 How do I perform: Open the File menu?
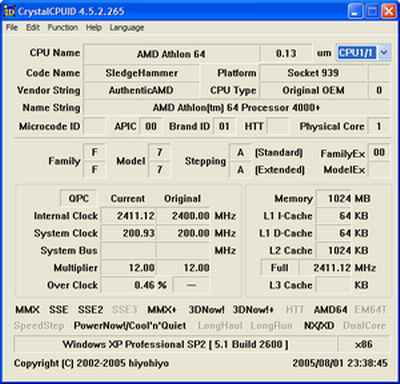pos(12,28)
